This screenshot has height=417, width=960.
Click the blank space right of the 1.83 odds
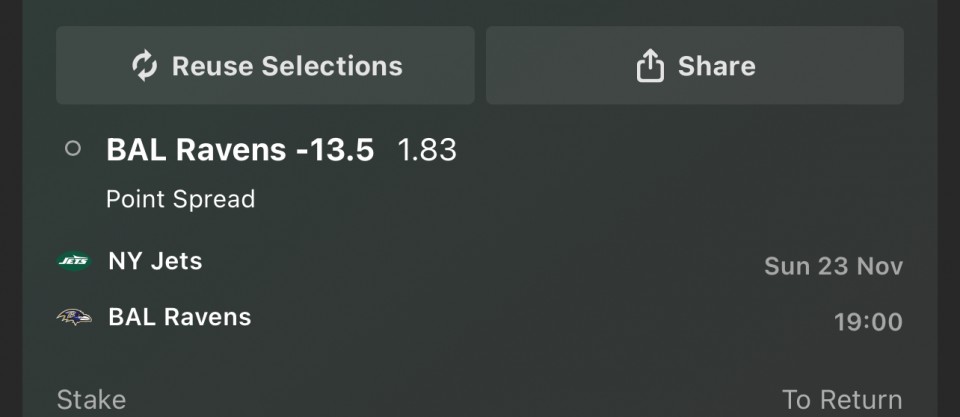coord(680,150)
